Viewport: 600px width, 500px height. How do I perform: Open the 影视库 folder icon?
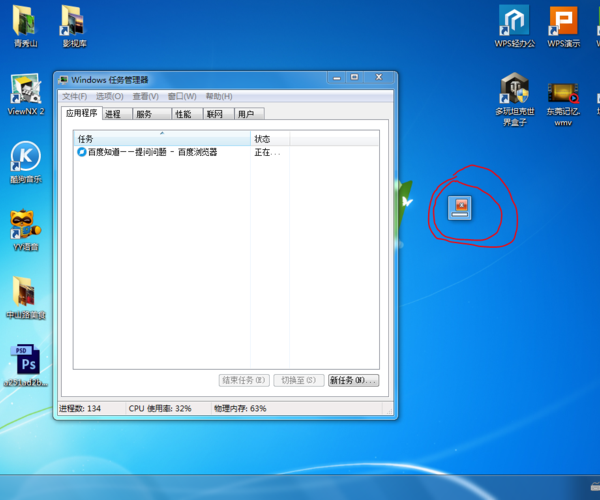tap(74, 23)
